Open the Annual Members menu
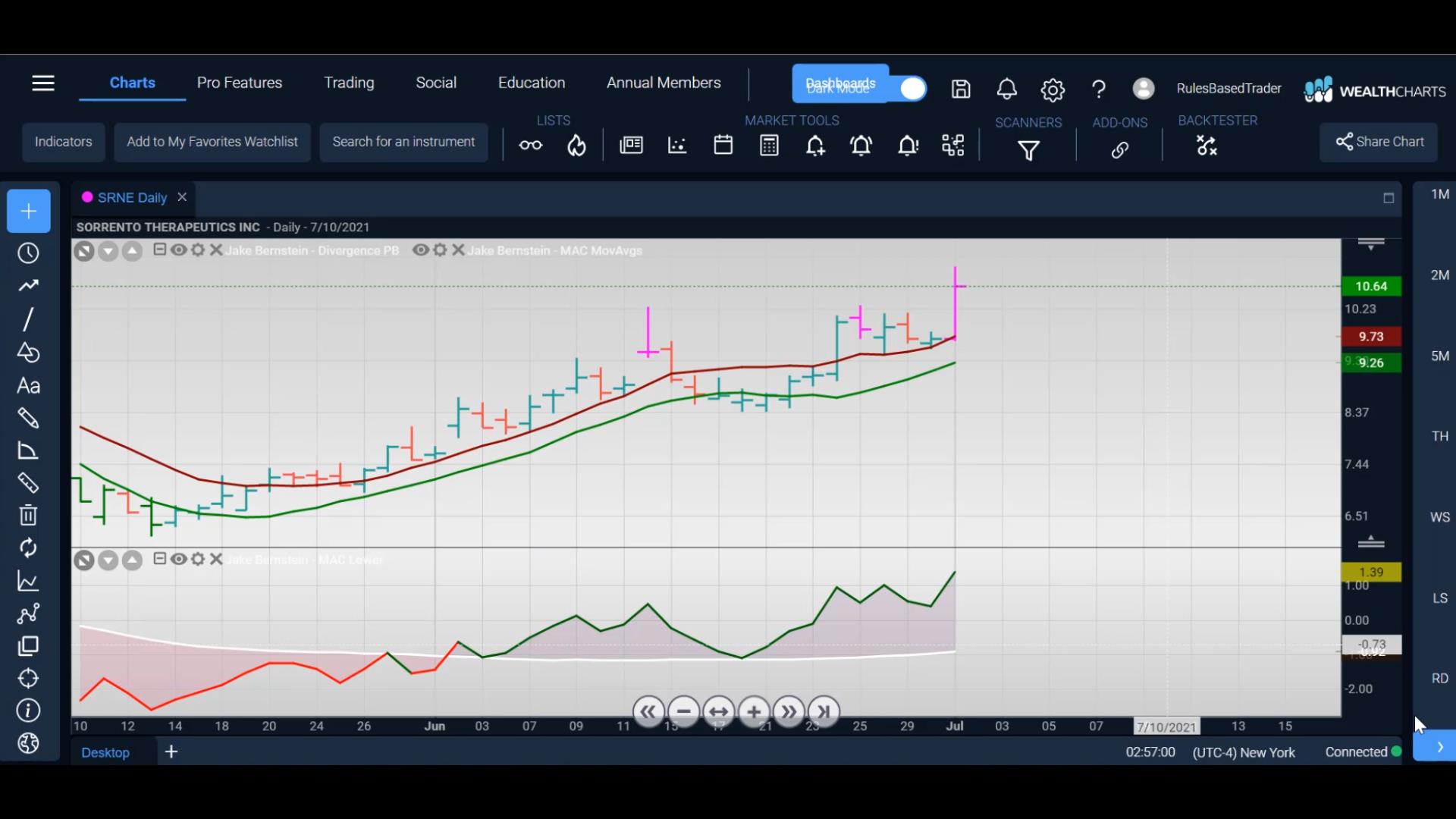 664,83
